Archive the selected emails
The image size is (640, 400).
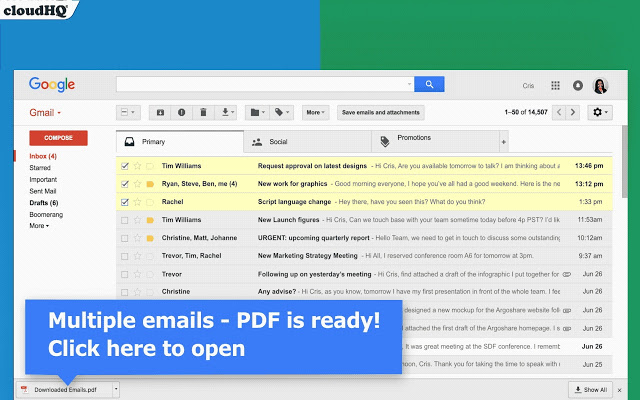click(x=160, y=112)
